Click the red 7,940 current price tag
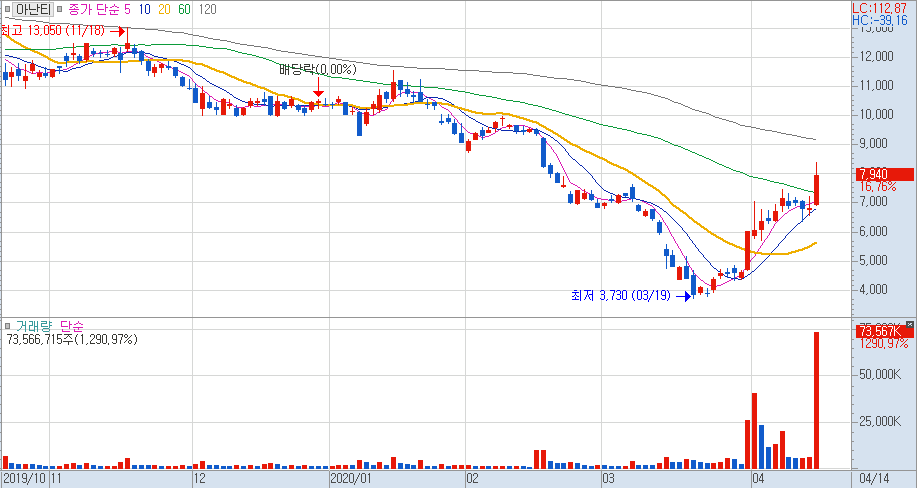917x488 pixels. click(x=885, y=174)
